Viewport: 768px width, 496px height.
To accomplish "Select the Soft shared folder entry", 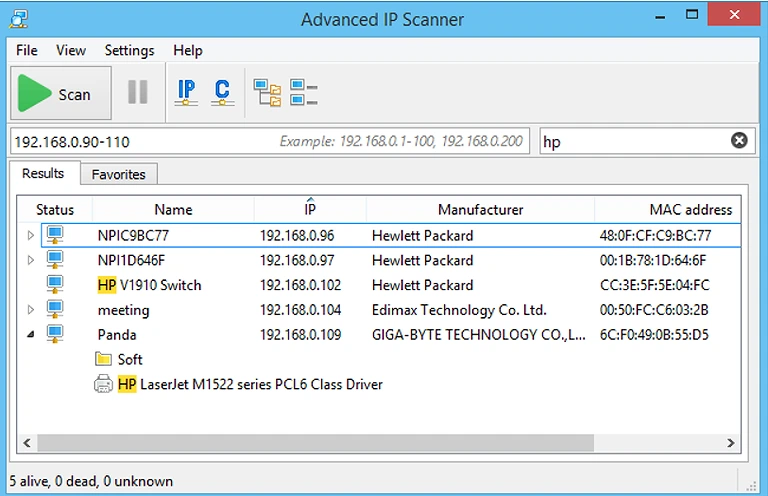I will point(130,359).
